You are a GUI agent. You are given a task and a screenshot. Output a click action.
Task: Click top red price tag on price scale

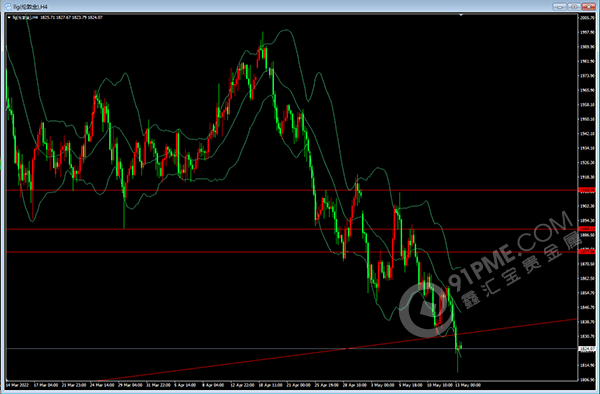(x=587, y=190)
